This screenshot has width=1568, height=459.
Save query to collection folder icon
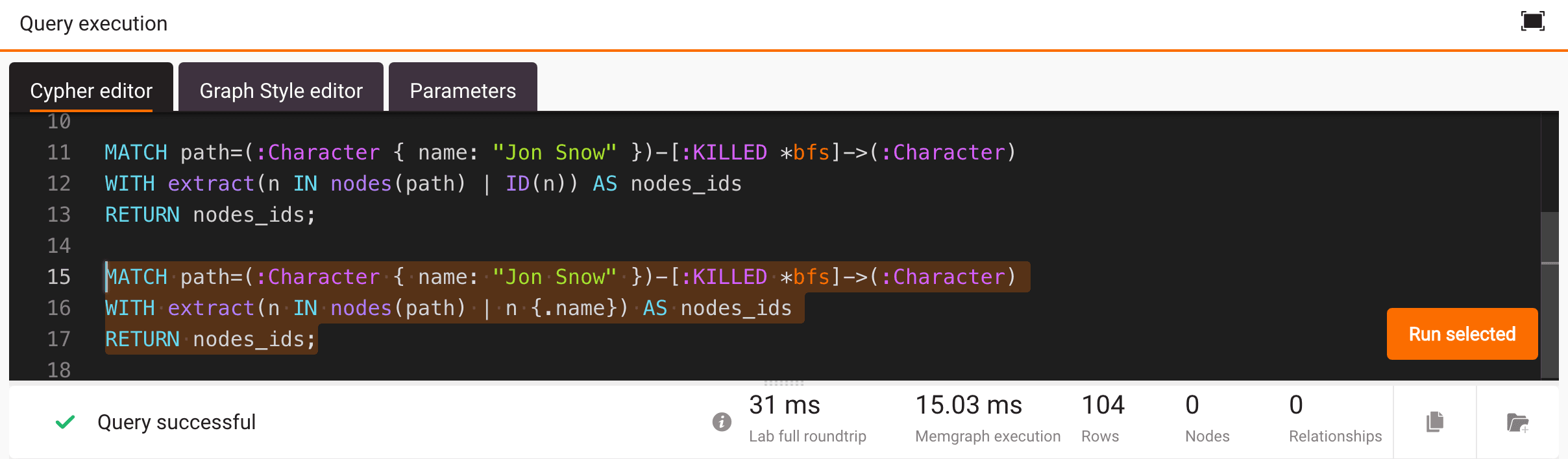[1517, 423]
